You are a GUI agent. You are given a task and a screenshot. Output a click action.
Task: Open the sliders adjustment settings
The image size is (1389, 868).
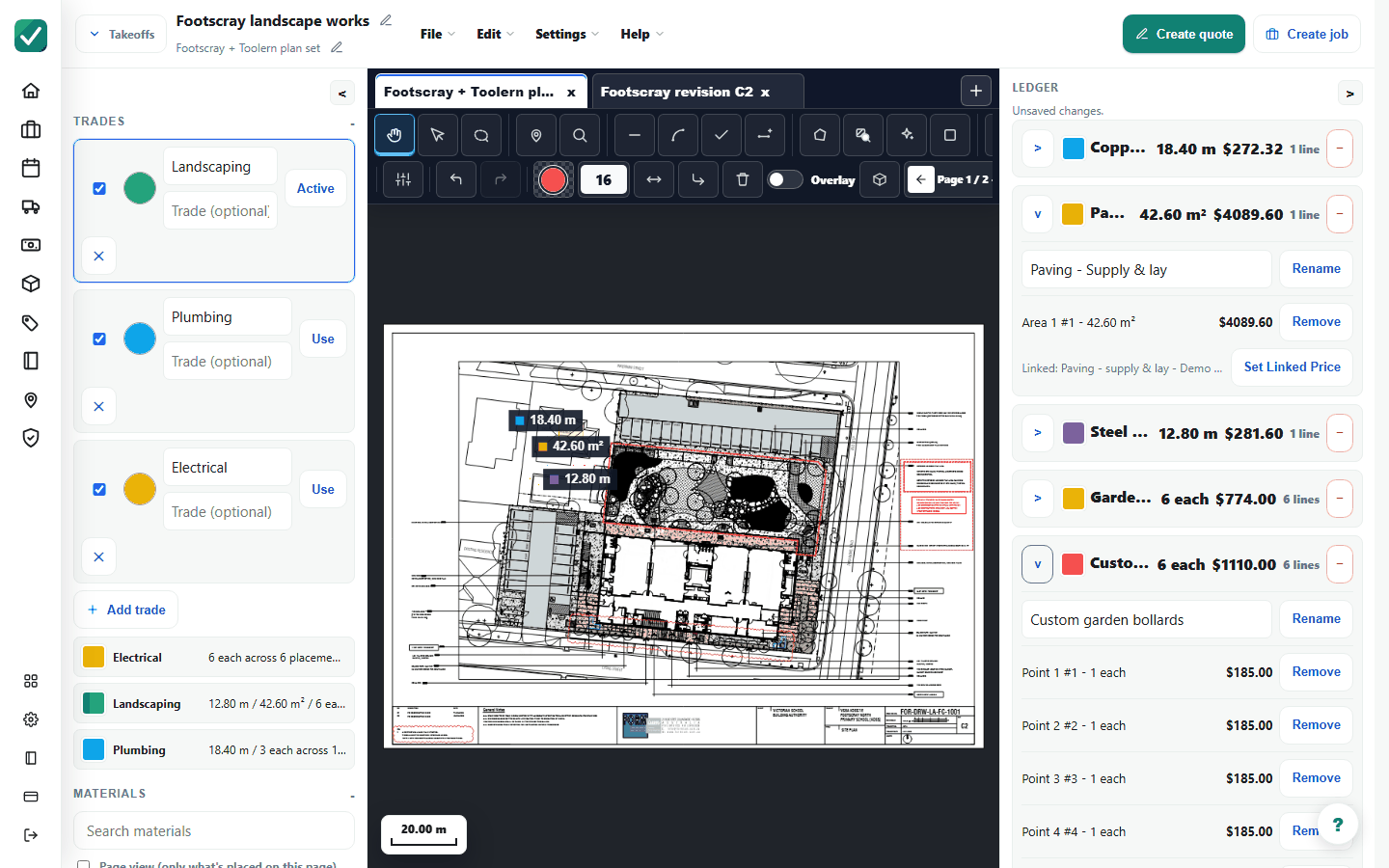pyautogui.click(x=403, y=179)
